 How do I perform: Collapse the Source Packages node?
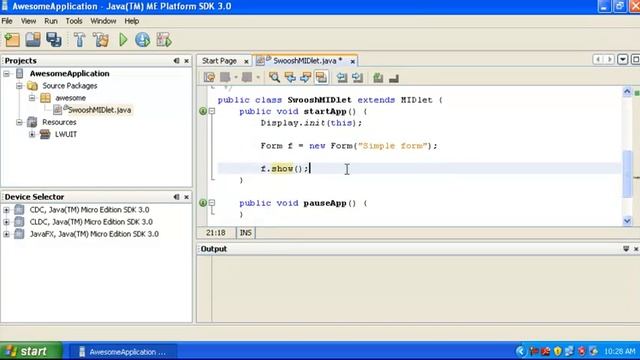pos(19,86)
